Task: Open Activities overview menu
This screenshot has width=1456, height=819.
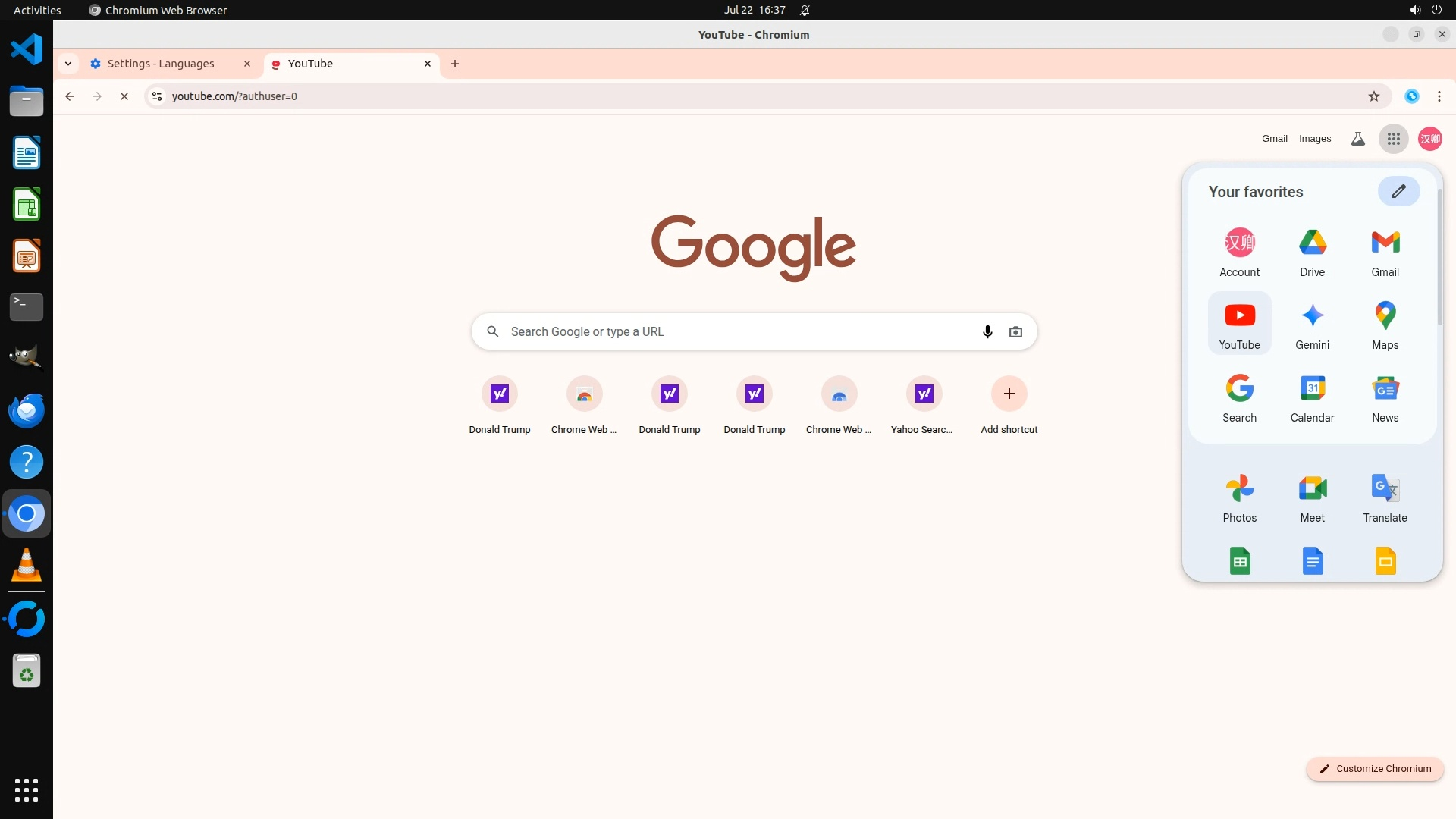Action: (37, 11)
